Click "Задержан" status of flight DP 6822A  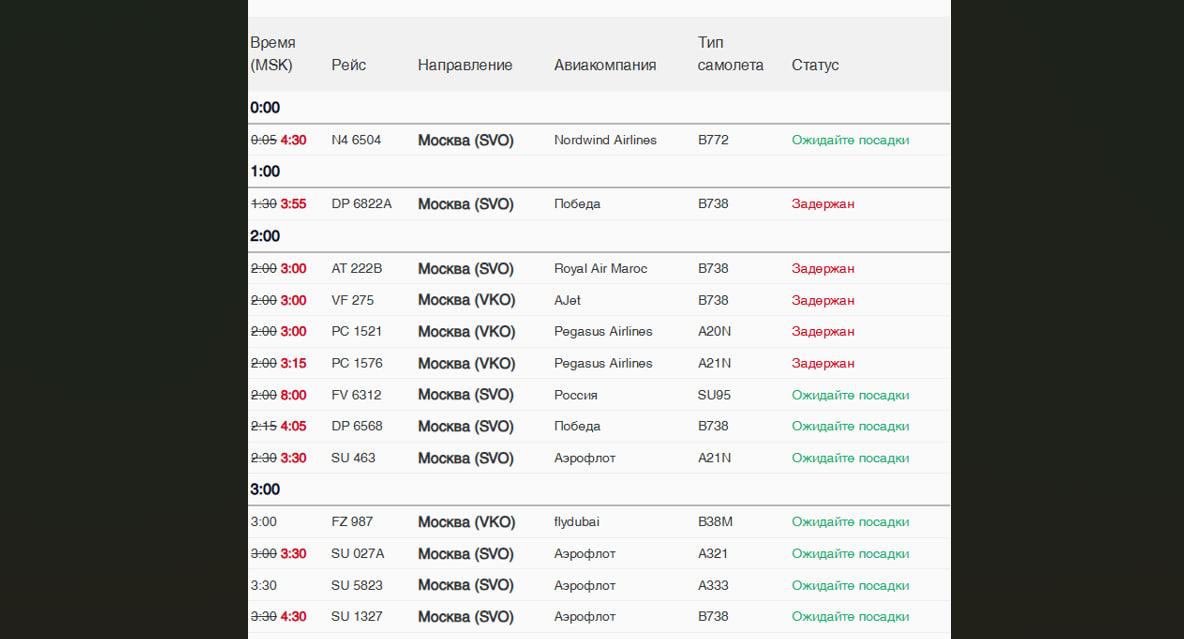pyautogui.click(x=823, y=204)
